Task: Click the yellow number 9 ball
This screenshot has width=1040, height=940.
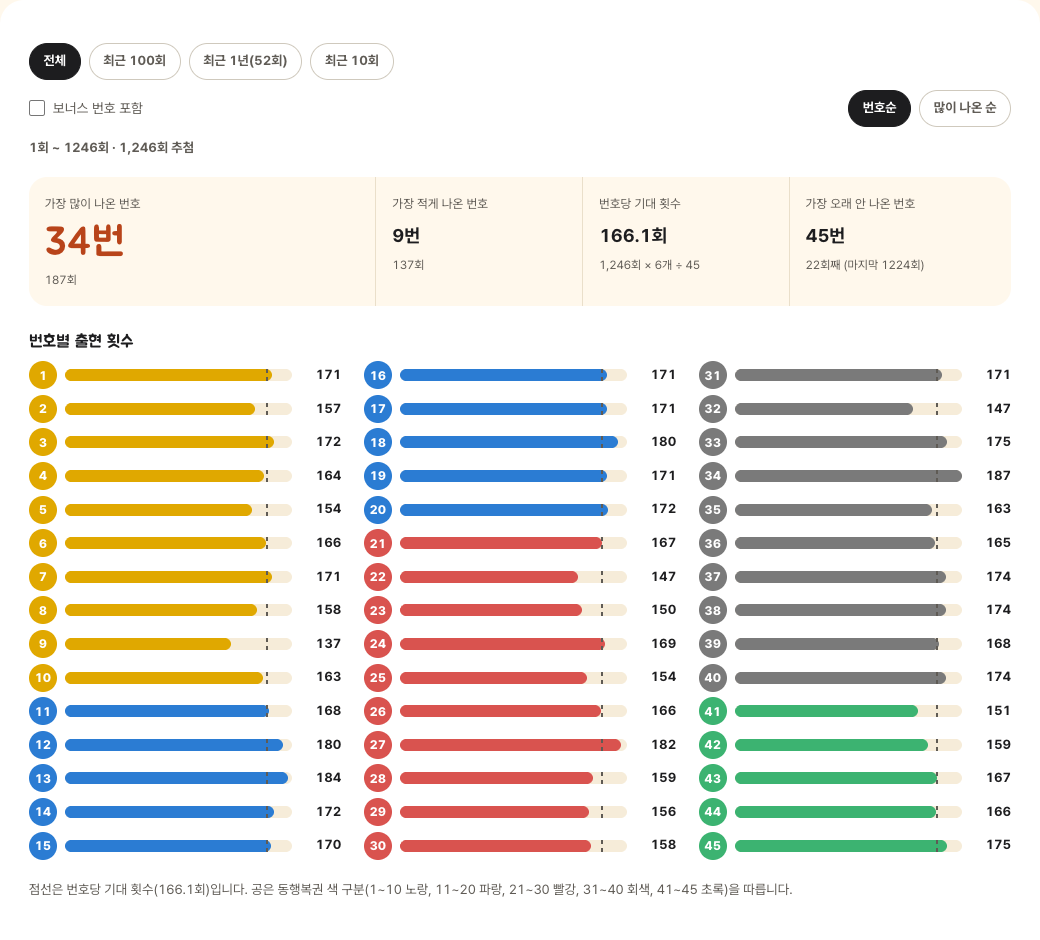Action: 43,644
